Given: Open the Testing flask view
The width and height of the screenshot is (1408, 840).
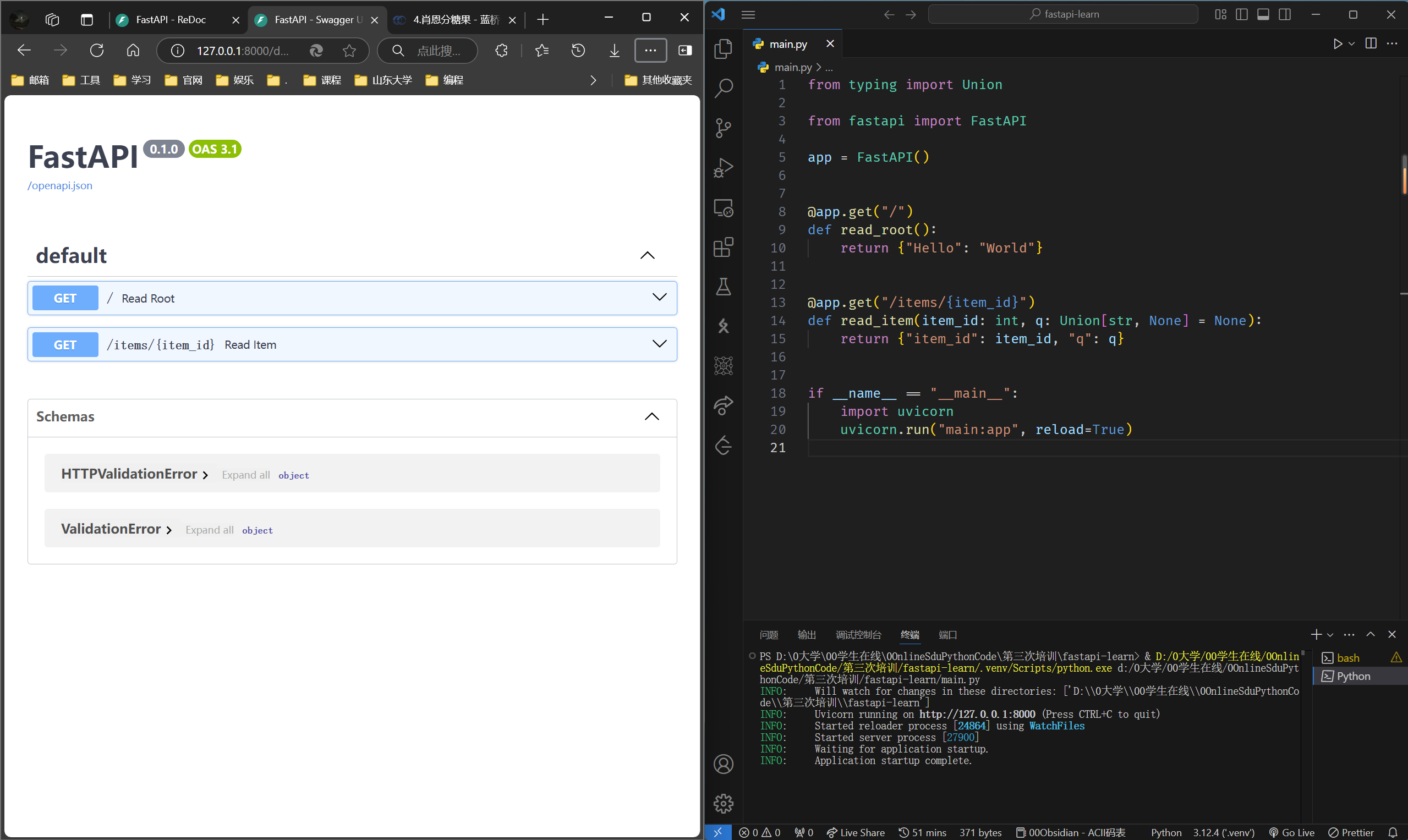Looking at the screenshot, I should coord(723,287).
